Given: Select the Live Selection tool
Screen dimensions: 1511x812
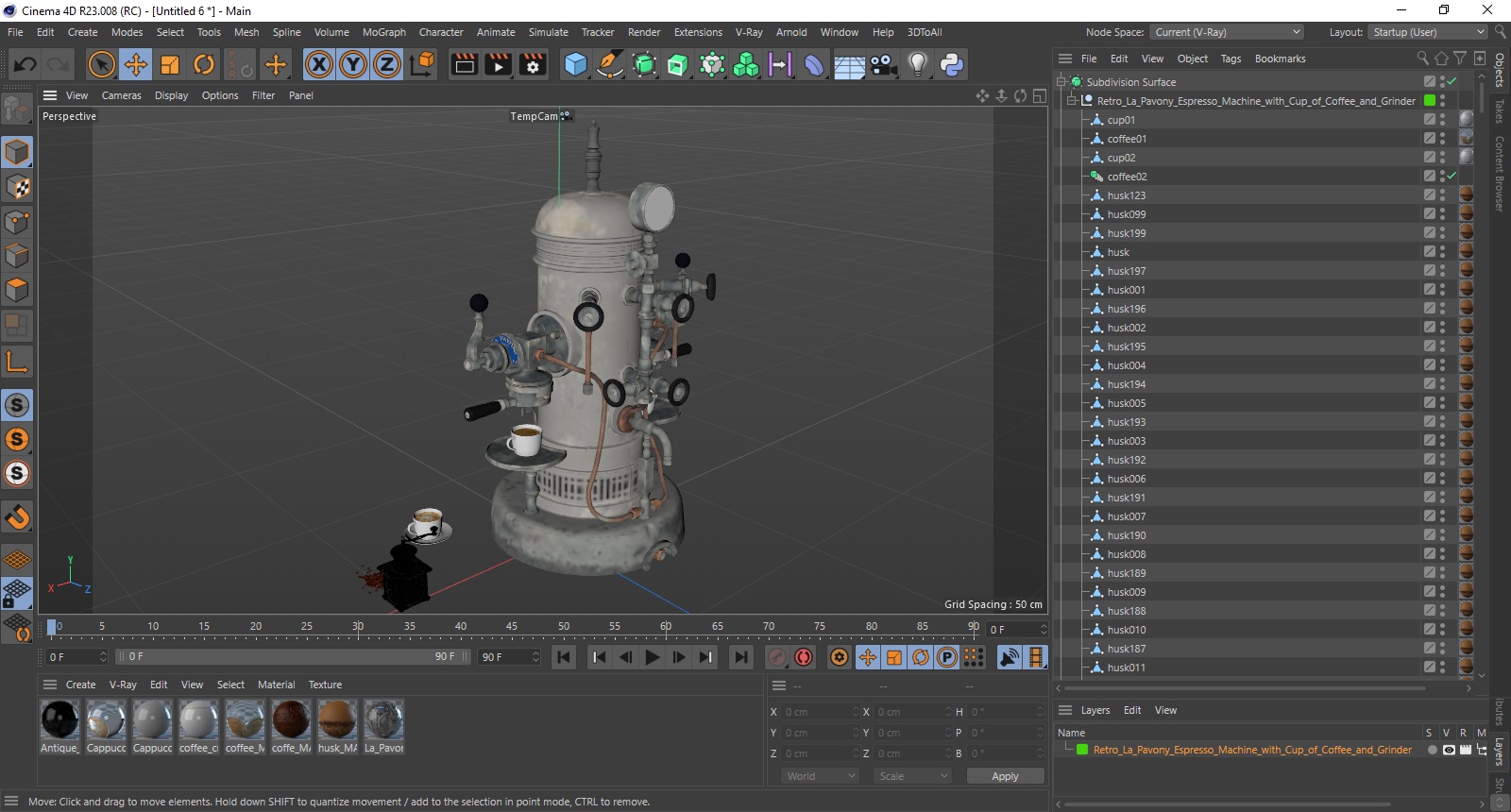Looking at the screenshot, I should 101,64.
